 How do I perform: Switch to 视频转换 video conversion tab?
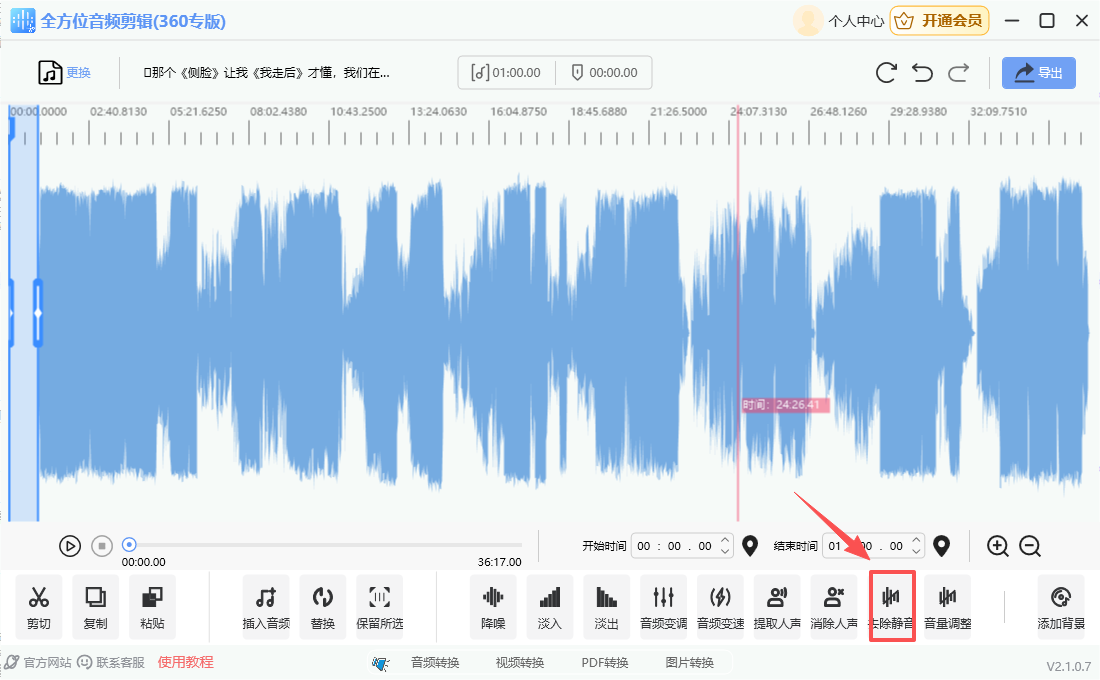pyautogui.click(x=520, y=662)
